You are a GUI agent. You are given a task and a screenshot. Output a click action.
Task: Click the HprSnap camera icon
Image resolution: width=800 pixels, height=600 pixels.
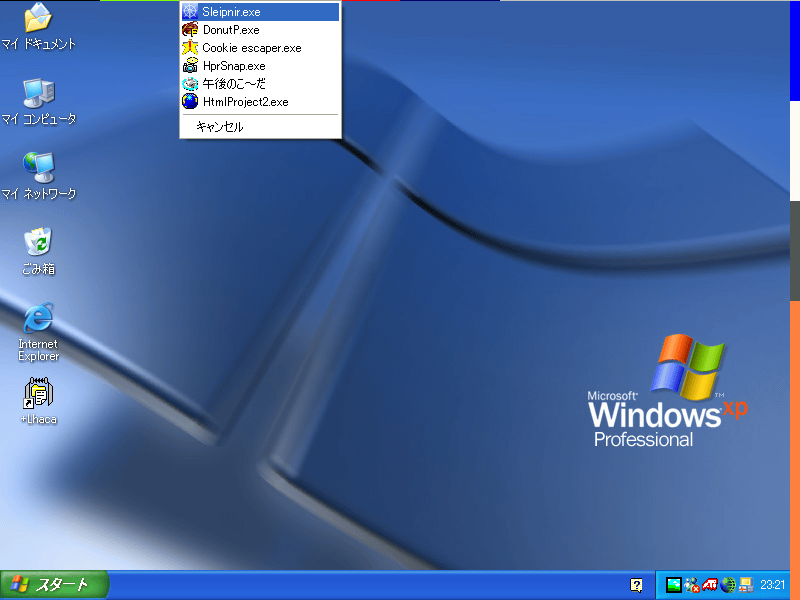coord(190,65)
